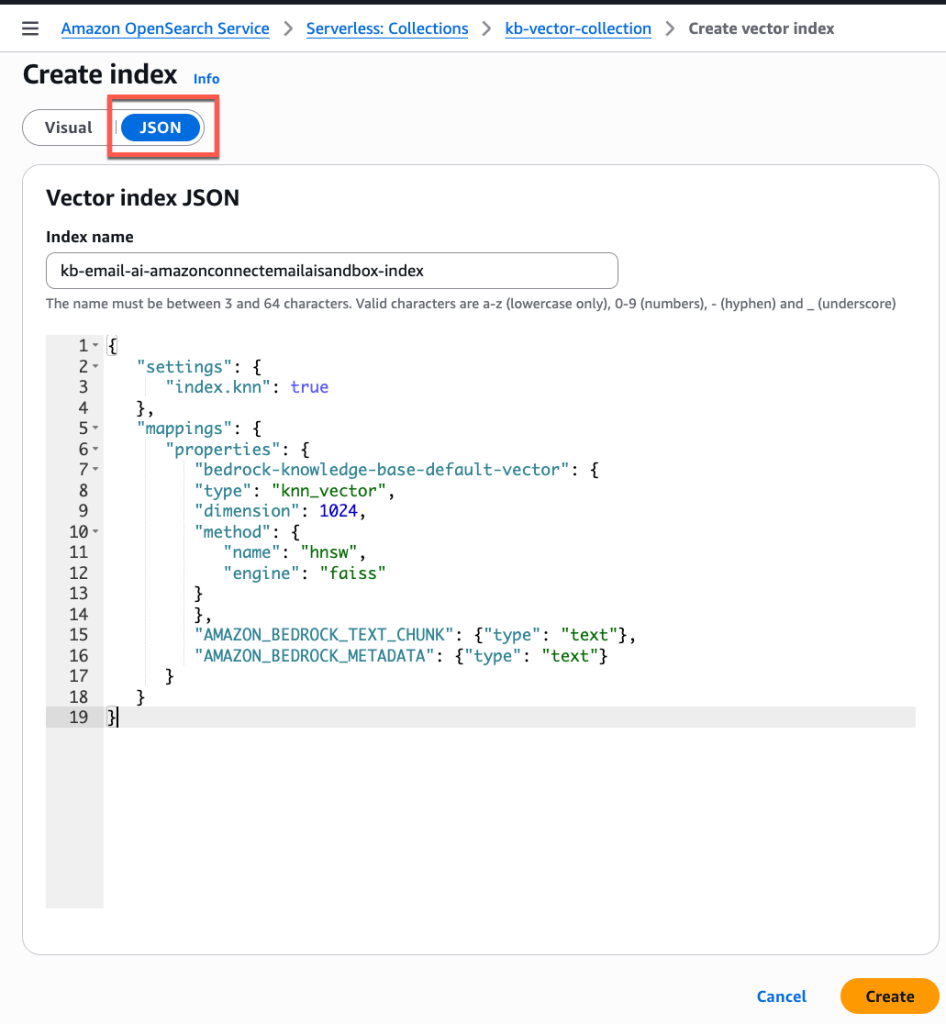Image resolution: width=946 pixels, height=1024 pixels.
Task: Collapse the root JSON object on line 1
Action: pos(93,345)
